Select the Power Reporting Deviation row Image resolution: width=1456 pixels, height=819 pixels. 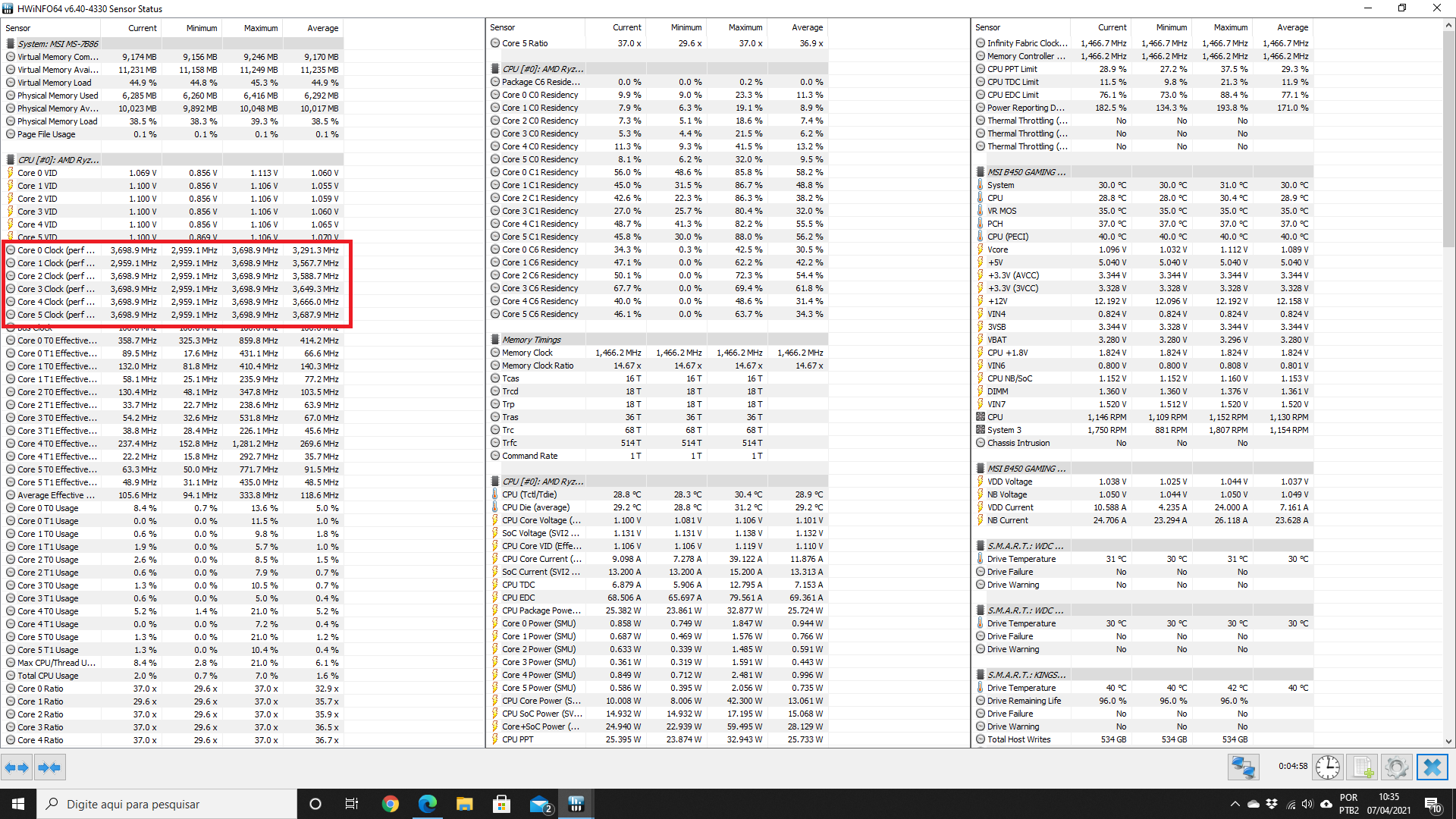point(1143,108)
